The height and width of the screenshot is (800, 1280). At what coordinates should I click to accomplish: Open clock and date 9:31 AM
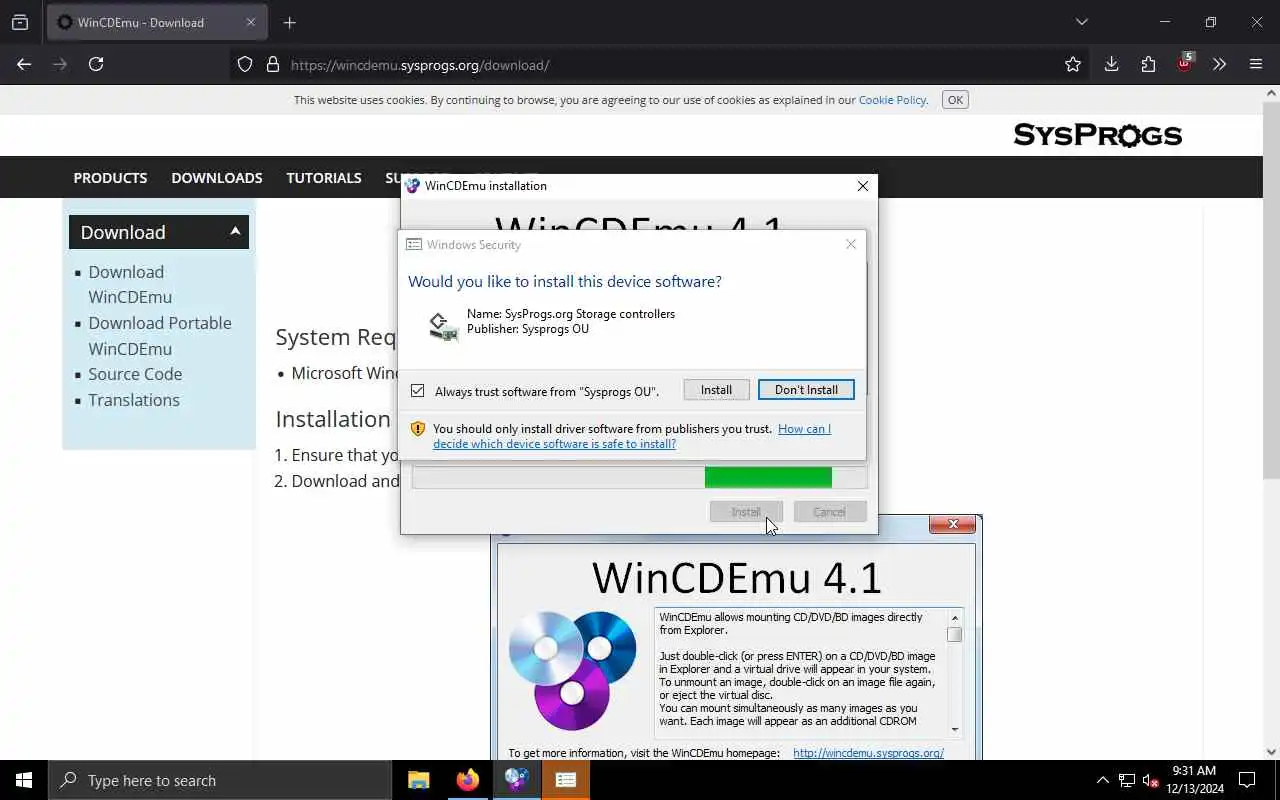pyautogui.click(x=1193, y=780)
